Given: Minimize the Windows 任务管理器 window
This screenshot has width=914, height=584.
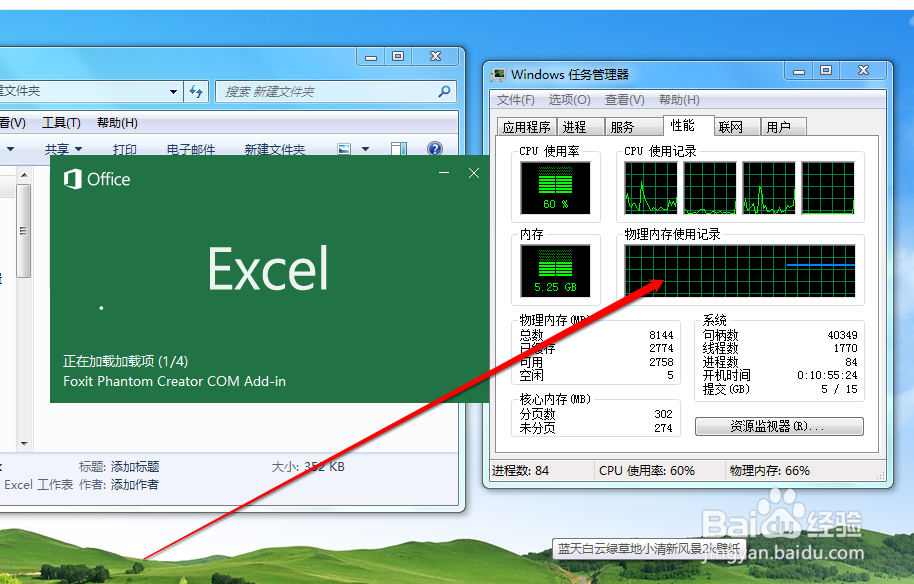Looking at the screenshot, I should point(799,71).
